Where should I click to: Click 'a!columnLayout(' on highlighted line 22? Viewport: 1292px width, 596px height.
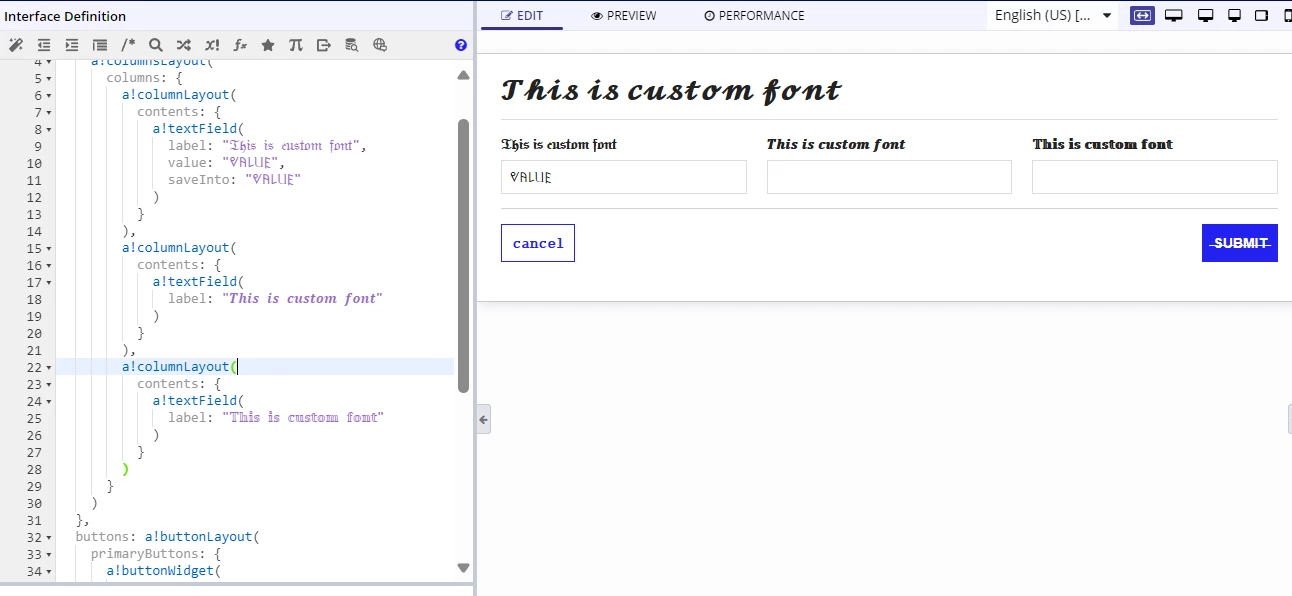[x=179, y=367]
